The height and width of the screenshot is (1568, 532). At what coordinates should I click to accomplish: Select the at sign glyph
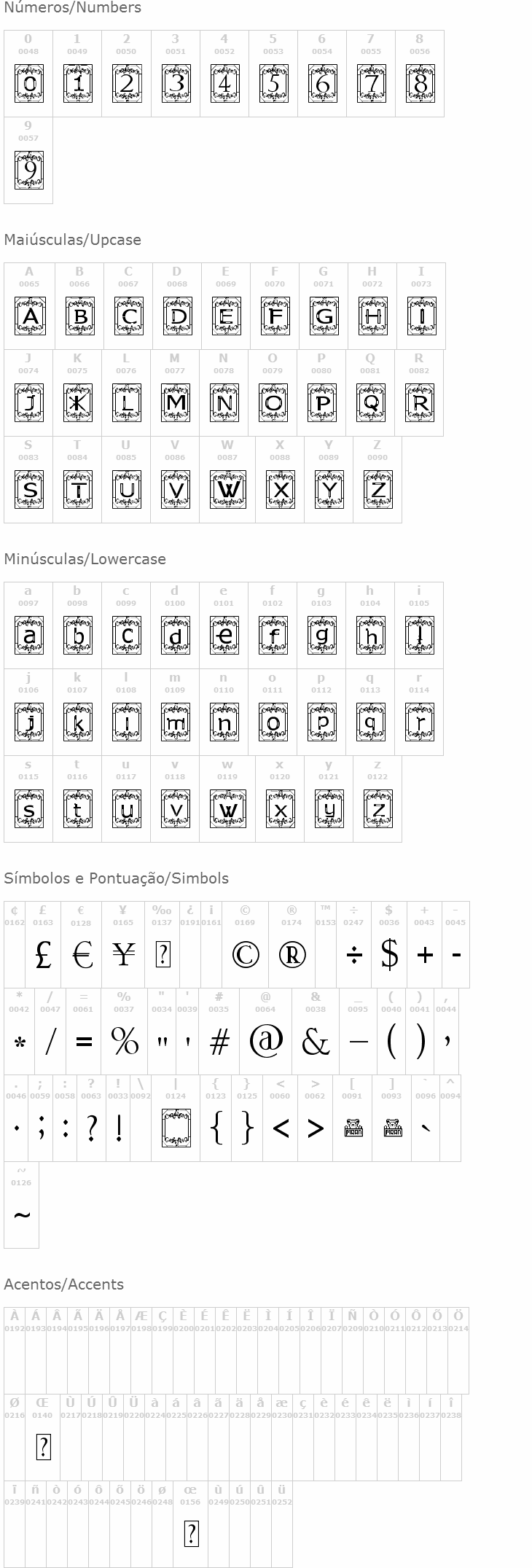coord(266,1040)
